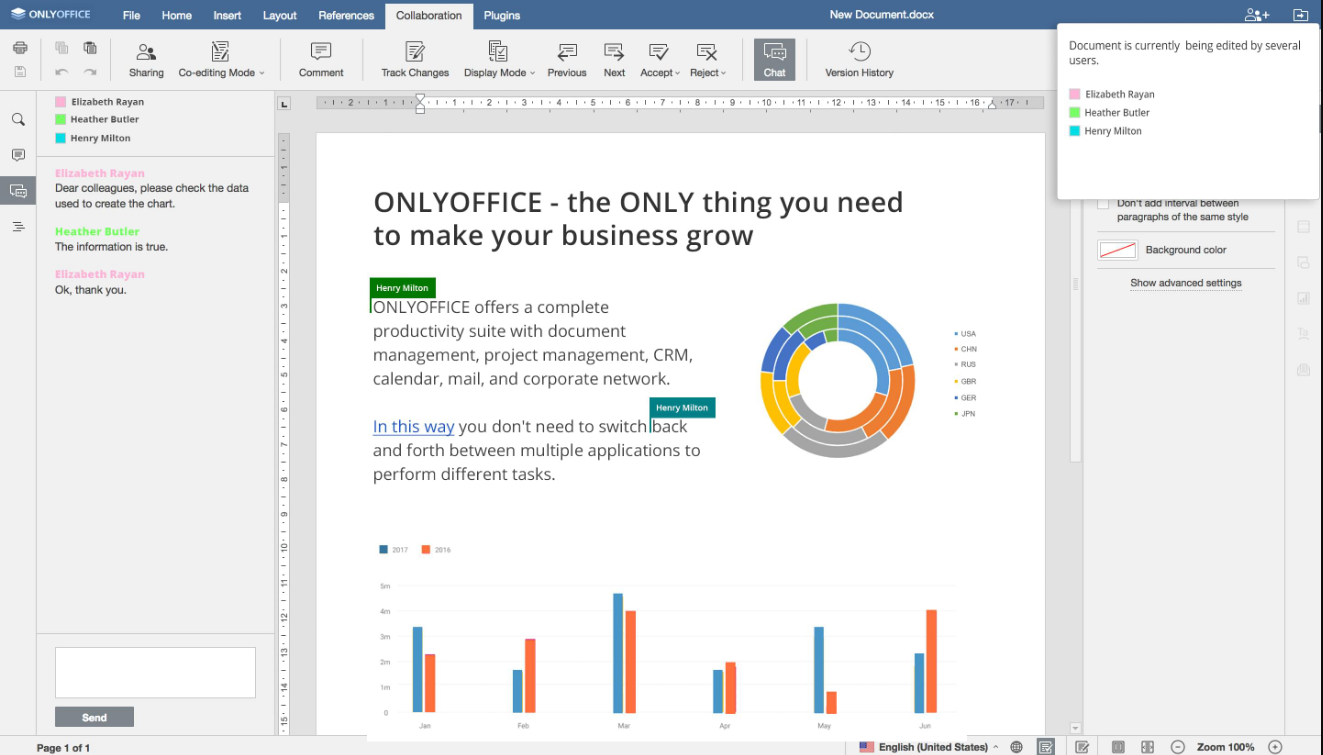Click the Send chat button
The image size is (1323, 755).
click(94, 716)
